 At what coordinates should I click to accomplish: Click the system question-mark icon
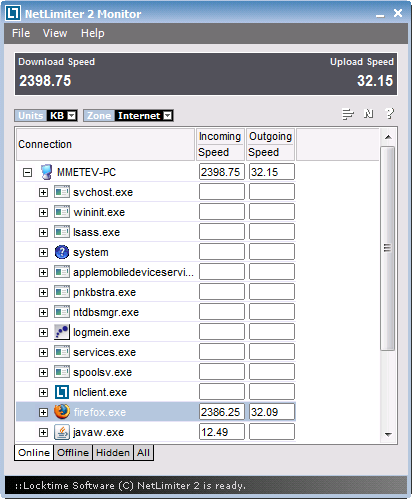(62, 252)
